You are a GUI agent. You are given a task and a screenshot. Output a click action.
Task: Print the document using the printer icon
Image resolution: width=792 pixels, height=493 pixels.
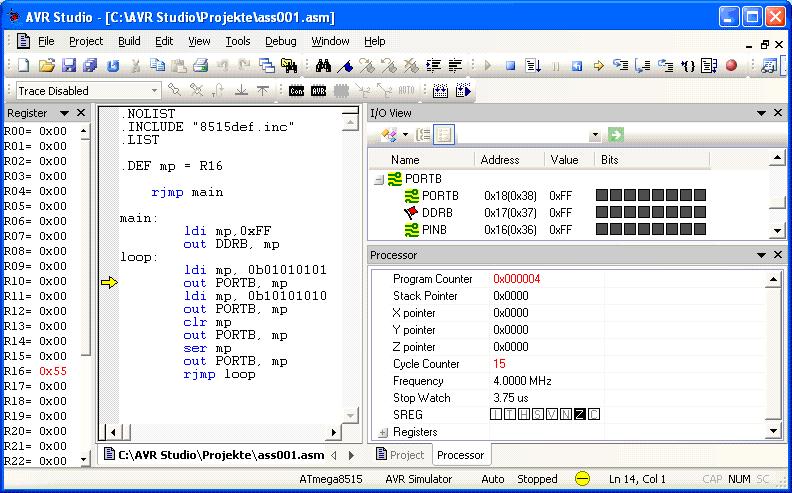click(x=201, y=65)
